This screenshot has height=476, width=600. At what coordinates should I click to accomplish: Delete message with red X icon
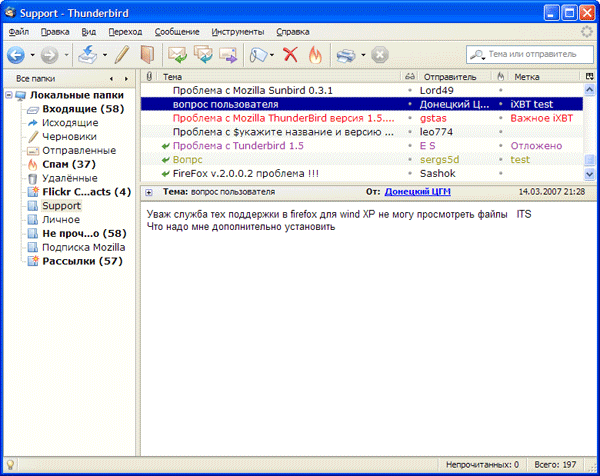[290, 54]
